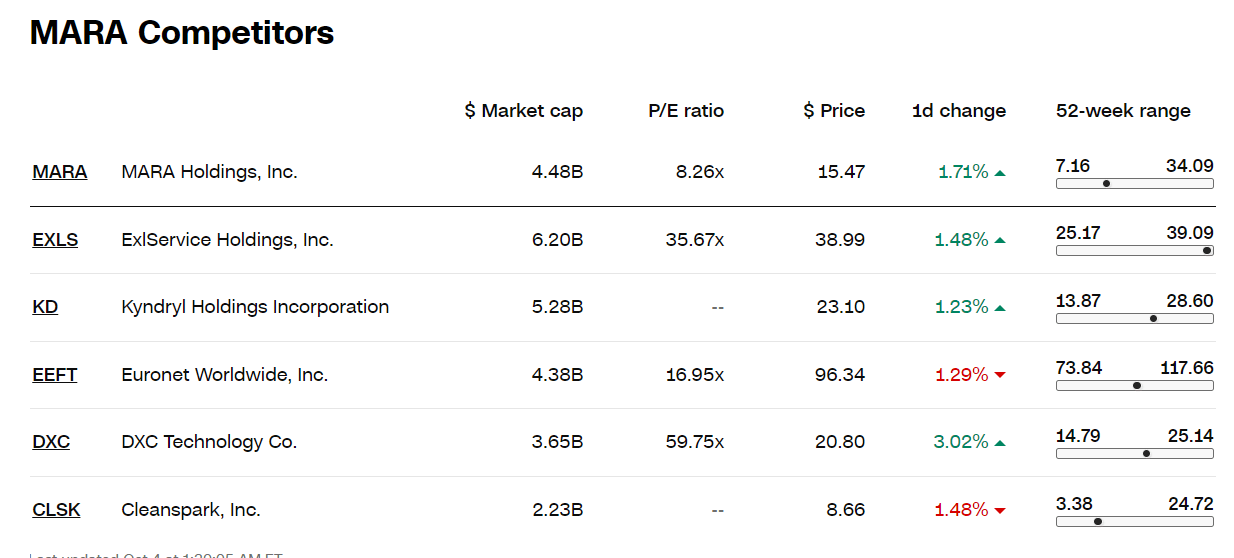Click the green up arrow beside DXC 3.02%

(1000, 443)
